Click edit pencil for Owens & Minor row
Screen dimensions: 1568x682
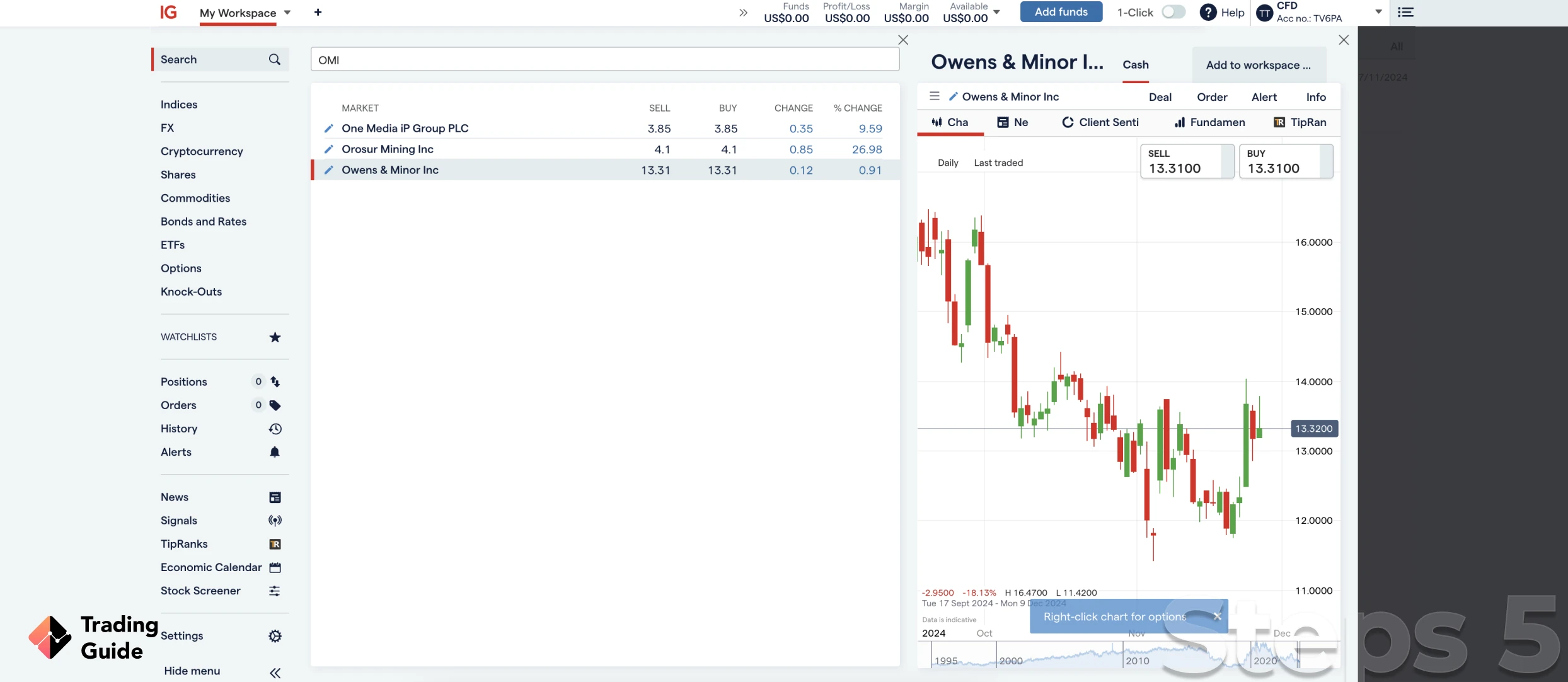click(x=328, y=170)
